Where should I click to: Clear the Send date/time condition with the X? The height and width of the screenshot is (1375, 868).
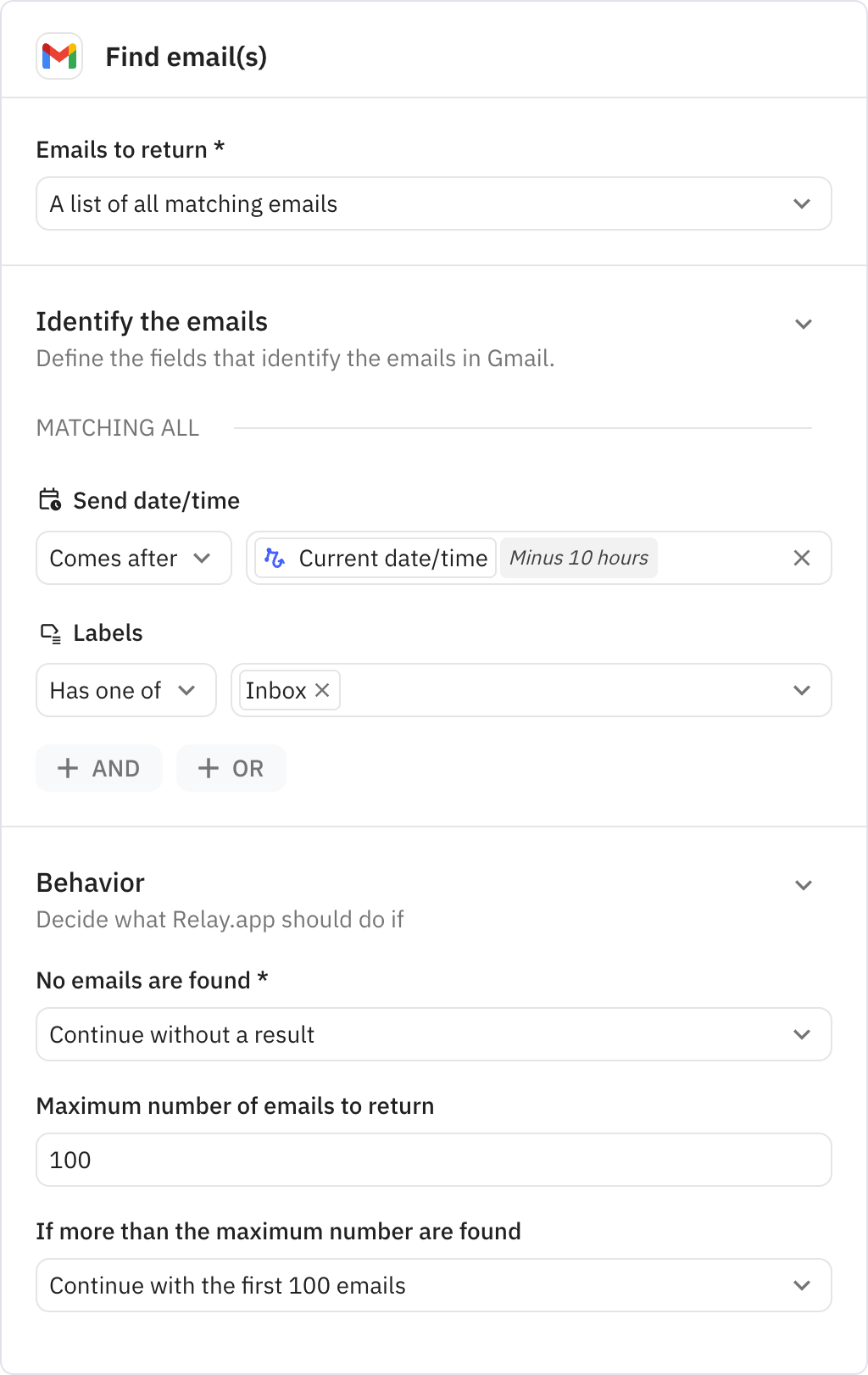pyautogui.click(x=800, y=558)
